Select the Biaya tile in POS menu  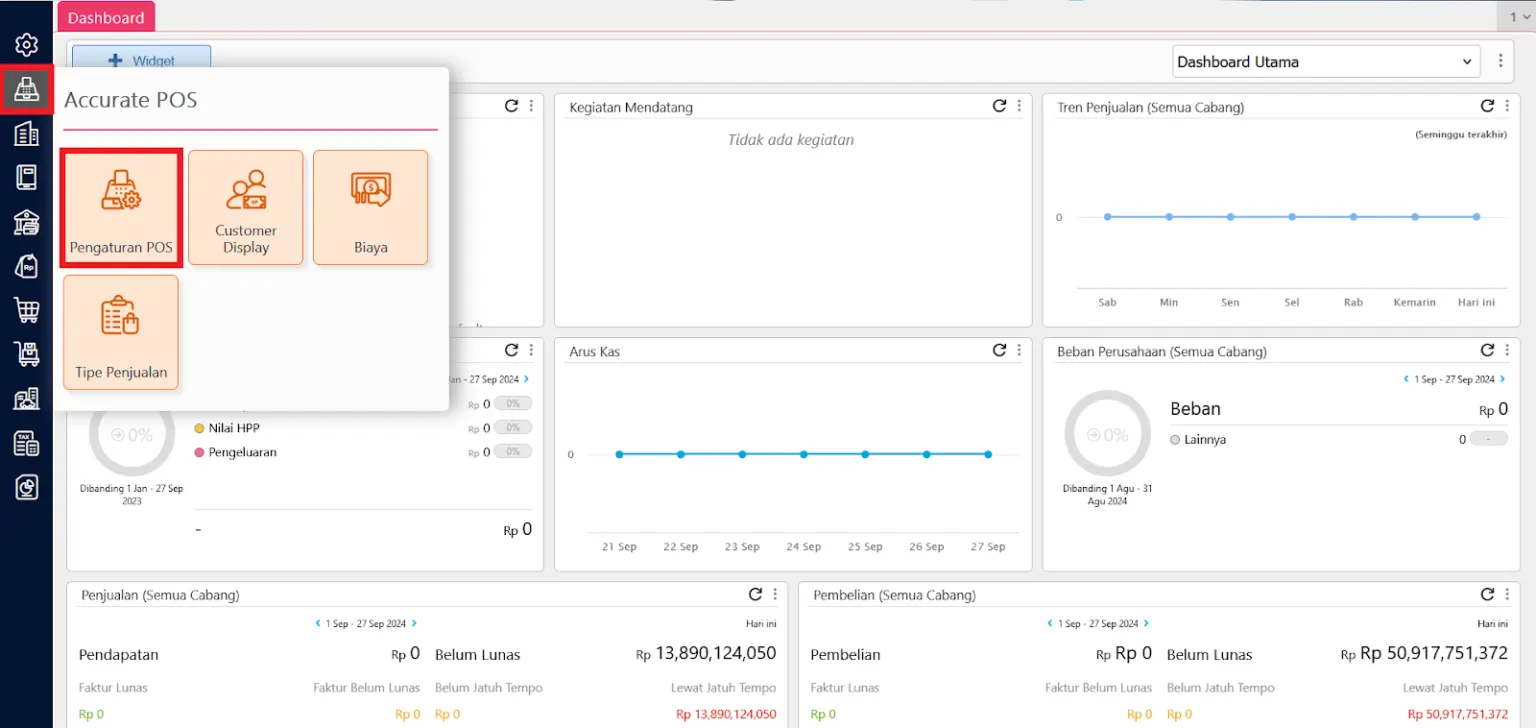point(370,208)
